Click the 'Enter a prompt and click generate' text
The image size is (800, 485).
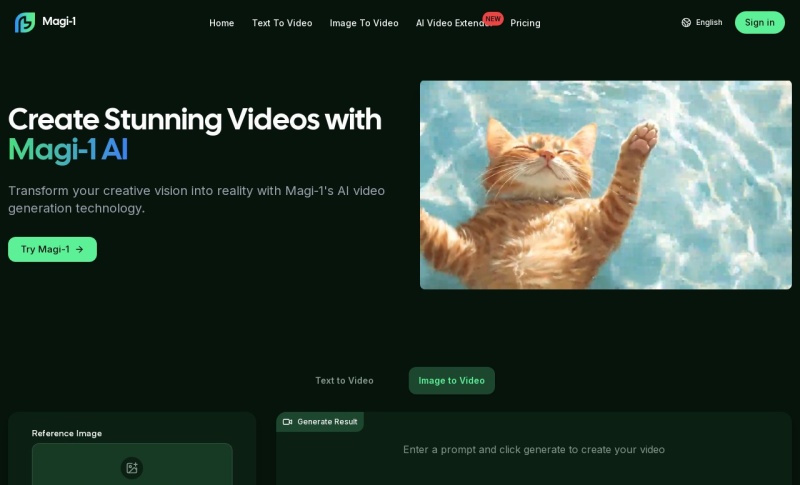point(534,450)
